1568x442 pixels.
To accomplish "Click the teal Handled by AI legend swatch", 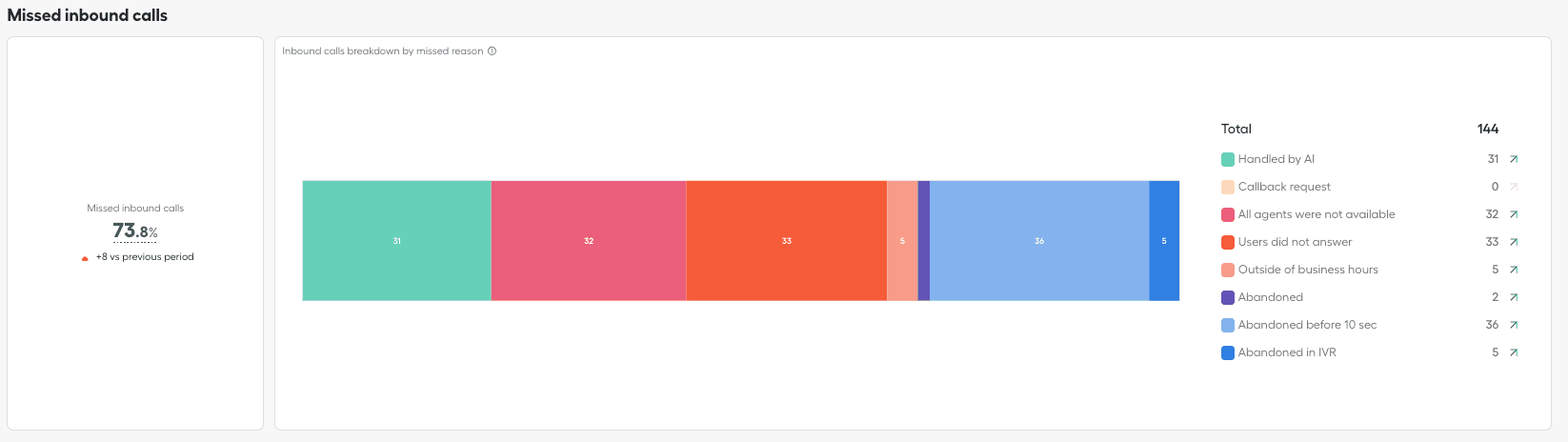I will (1228, 159).
